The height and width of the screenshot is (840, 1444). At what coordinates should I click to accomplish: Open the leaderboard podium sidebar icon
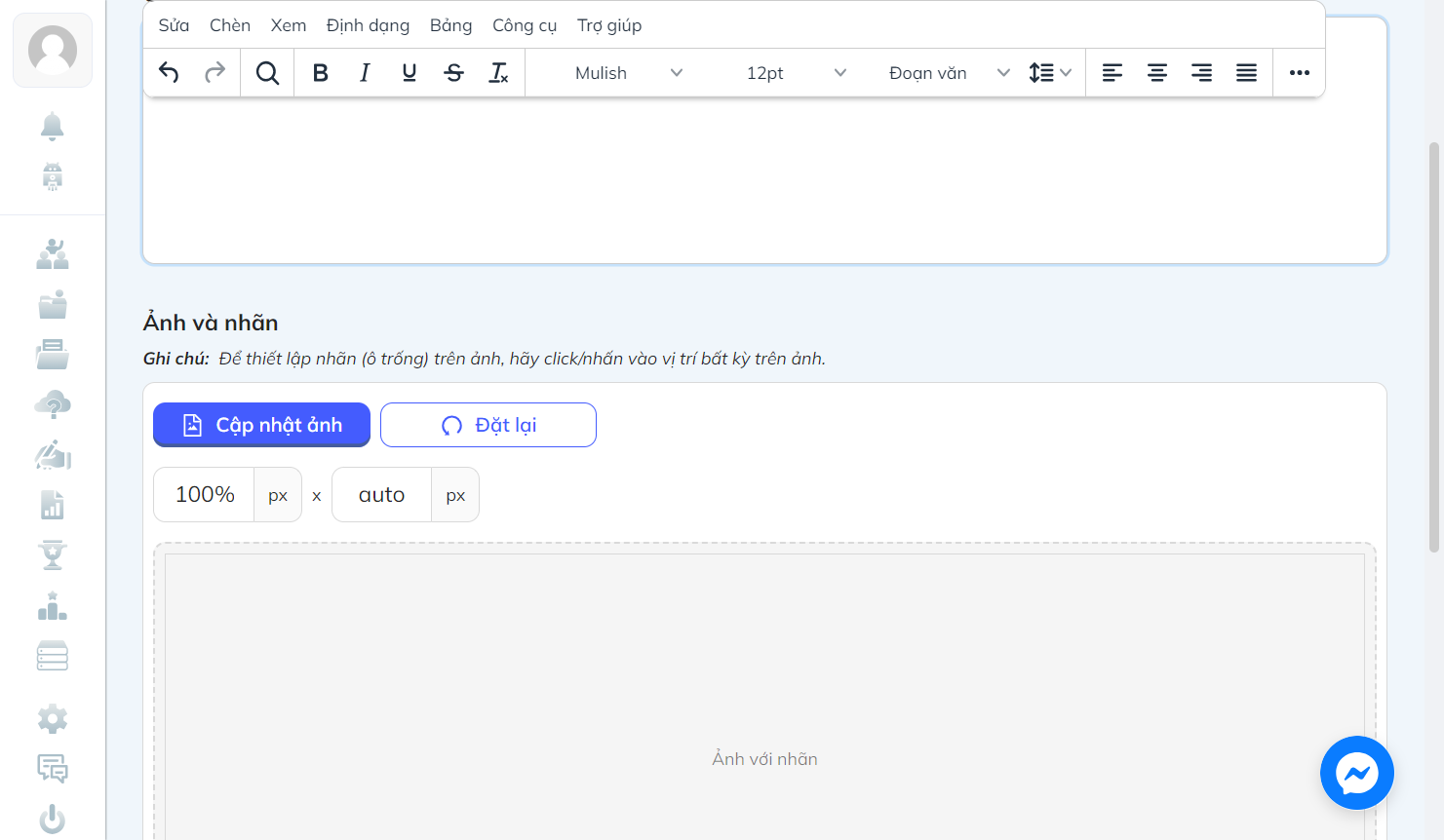tap(53, 606)
